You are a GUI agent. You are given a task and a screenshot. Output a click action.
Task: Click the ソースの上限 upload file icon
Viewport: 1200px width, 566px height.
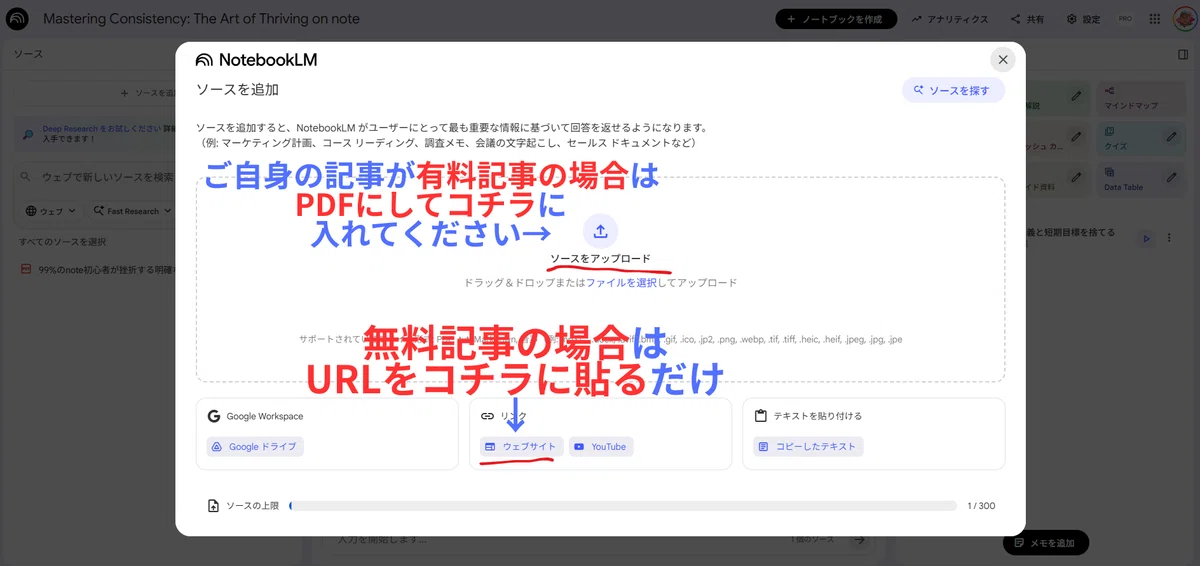point(213,506)
